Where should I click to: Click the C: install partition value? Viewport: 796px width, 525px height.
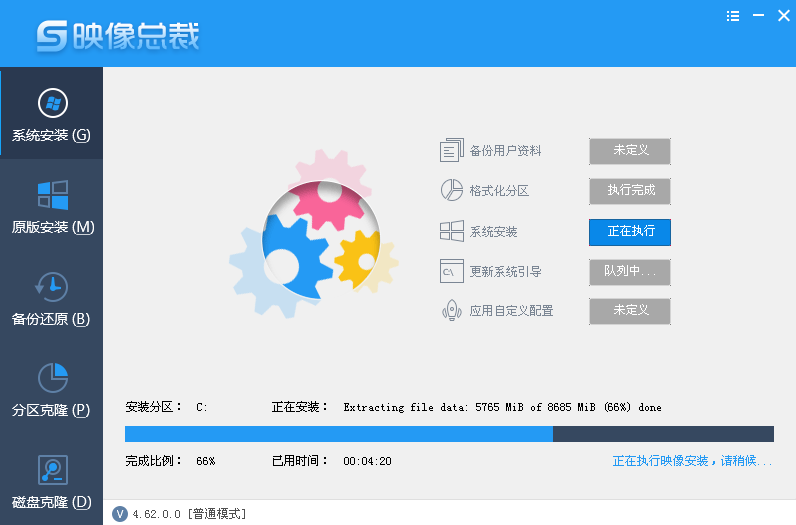[202, 407]
